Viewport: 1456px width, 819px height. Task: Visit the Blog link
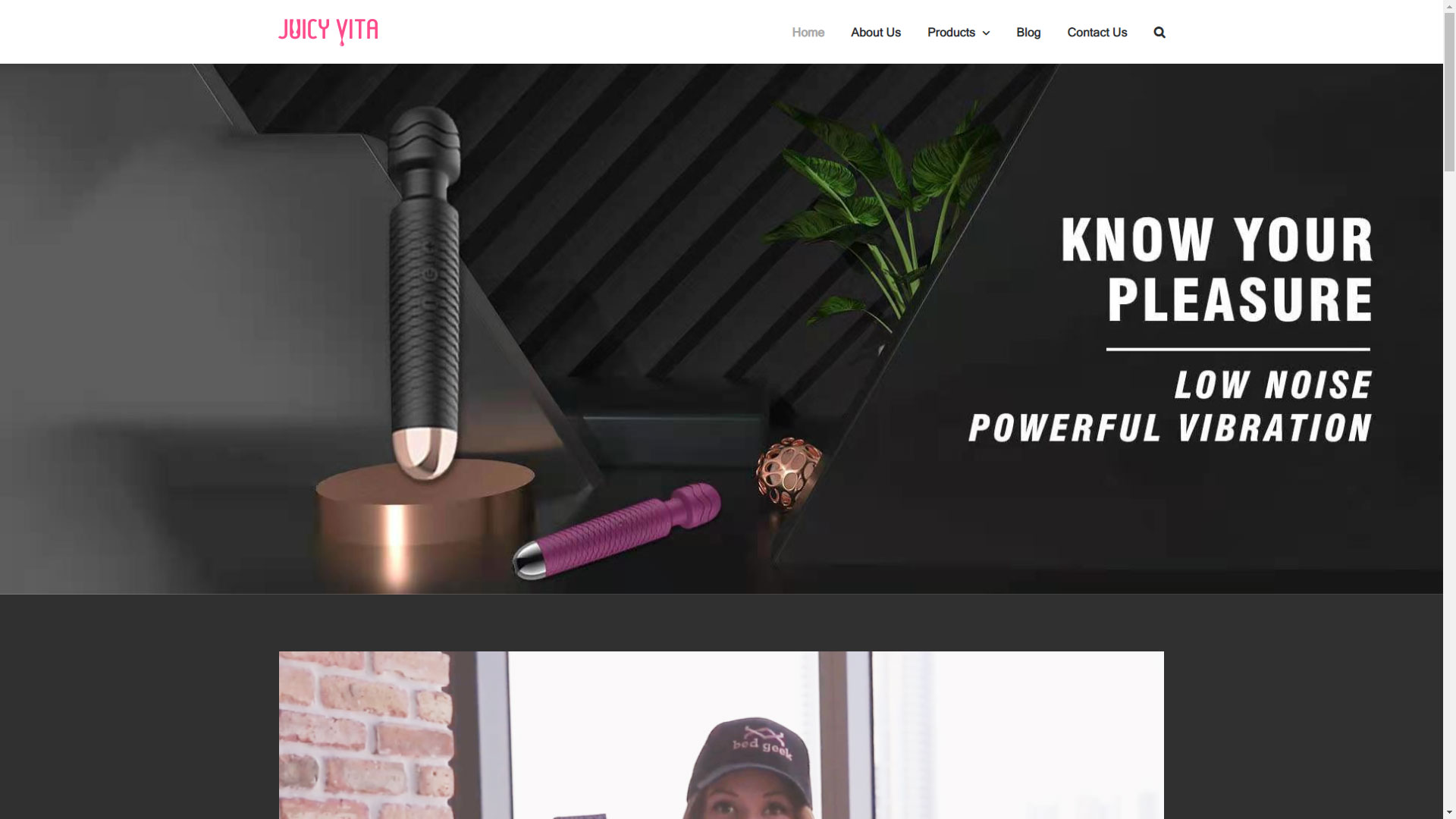coord(1028,33)
